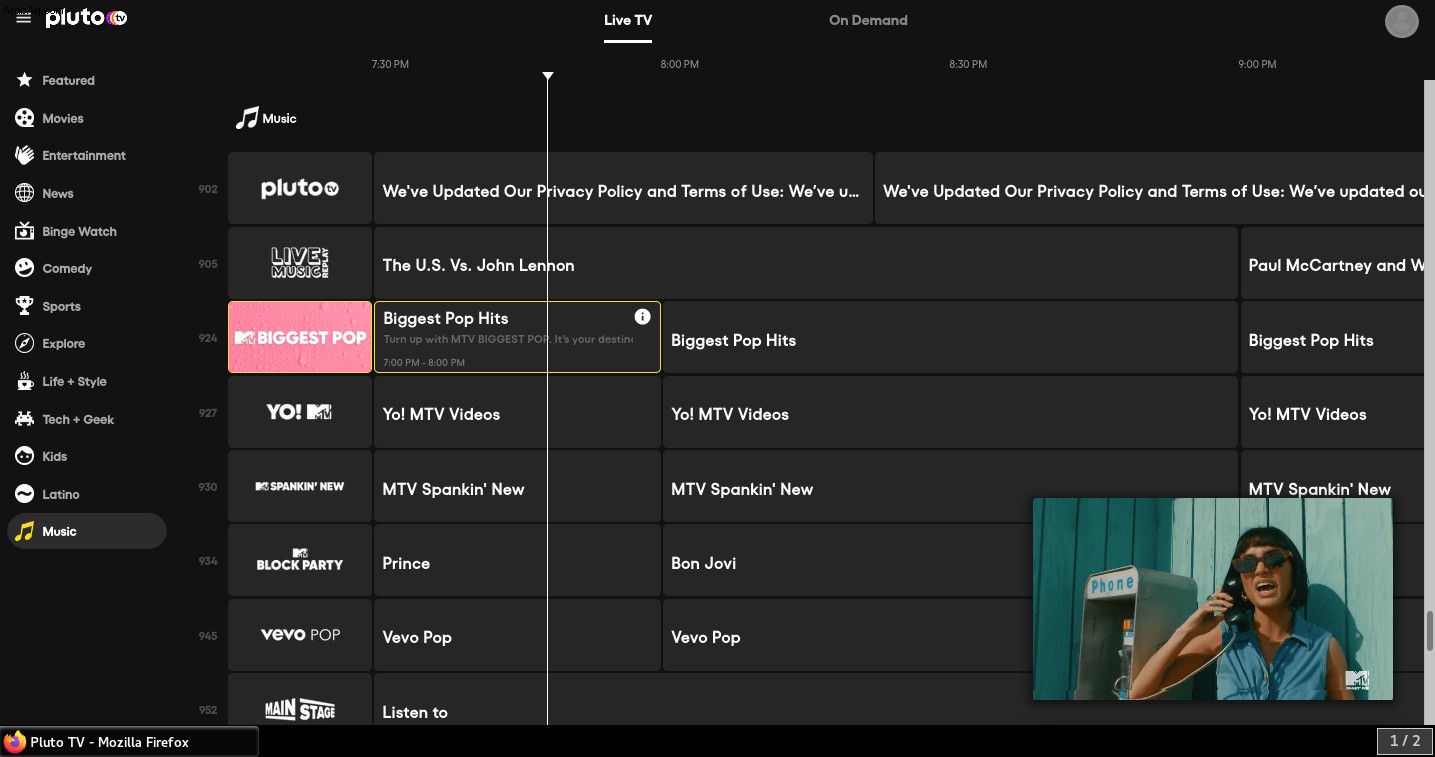Show info for Biggest Pop Hits
Viewport: 1435px width, 757px height.
point(642,317)
